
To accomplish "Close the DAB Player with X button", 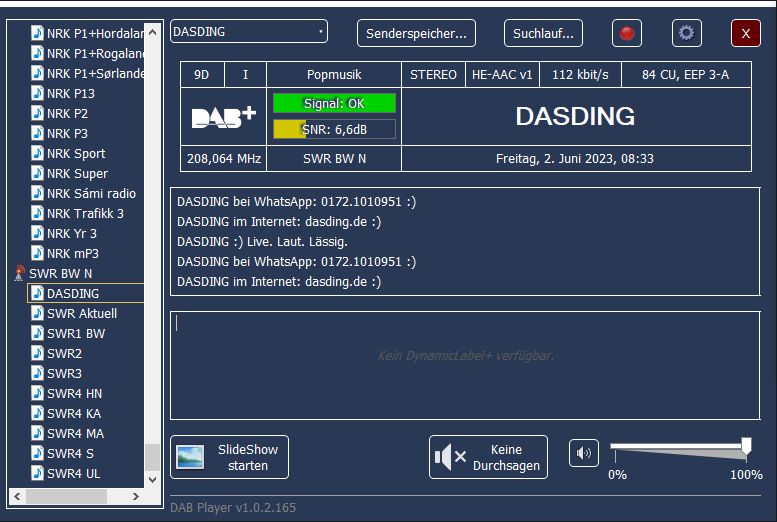I will point(745,33).
